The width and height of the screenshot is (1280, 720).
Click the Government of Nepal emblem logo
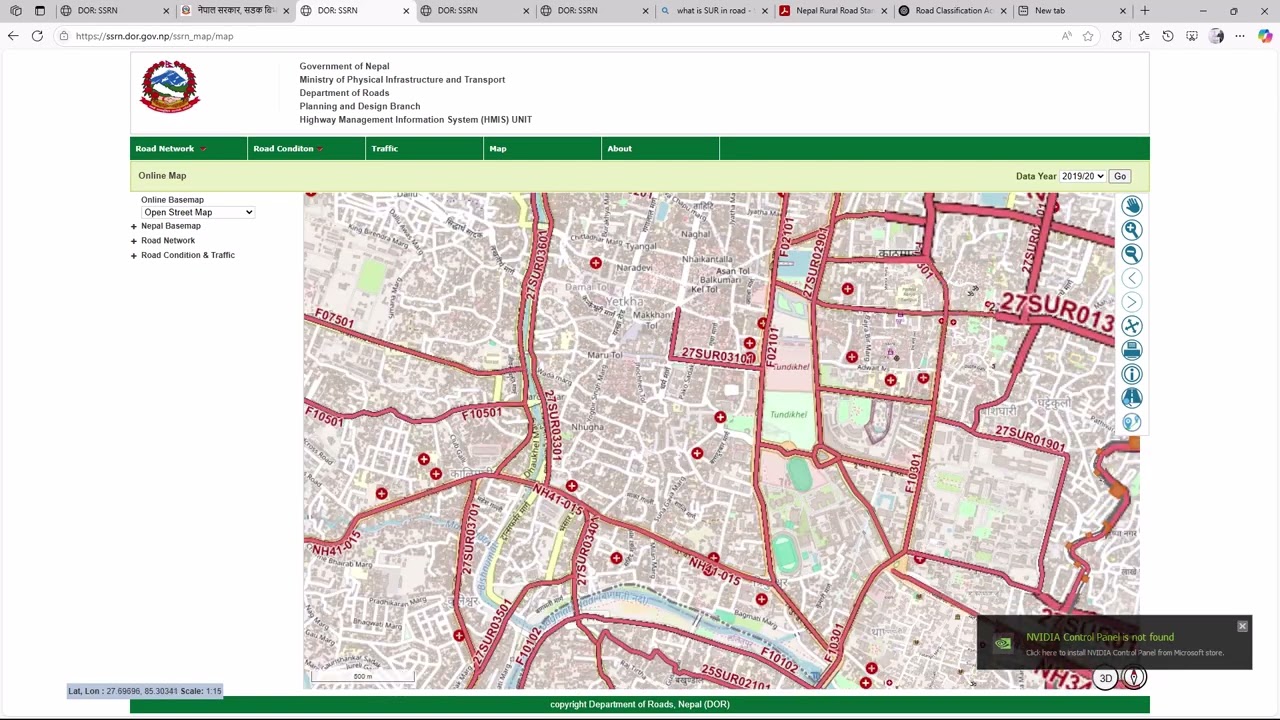point(170,86)
